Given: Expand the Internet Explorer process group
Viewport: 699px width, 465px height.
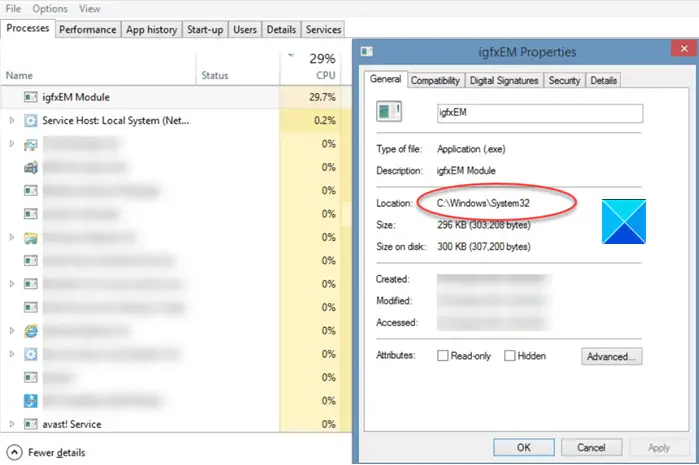Looking at the screenshot, I should (x=12, y=331).
